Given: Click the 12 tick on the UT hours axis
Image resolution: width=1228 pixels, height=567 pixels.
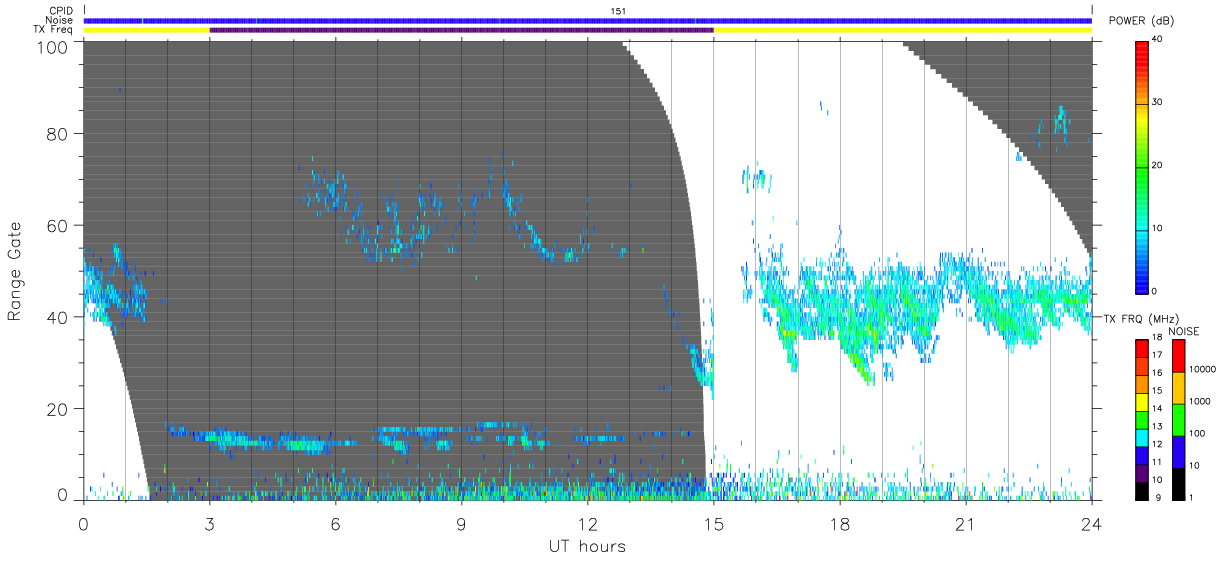Looking at the screenshot, I should pyautogui.click(x=587, y=523).
